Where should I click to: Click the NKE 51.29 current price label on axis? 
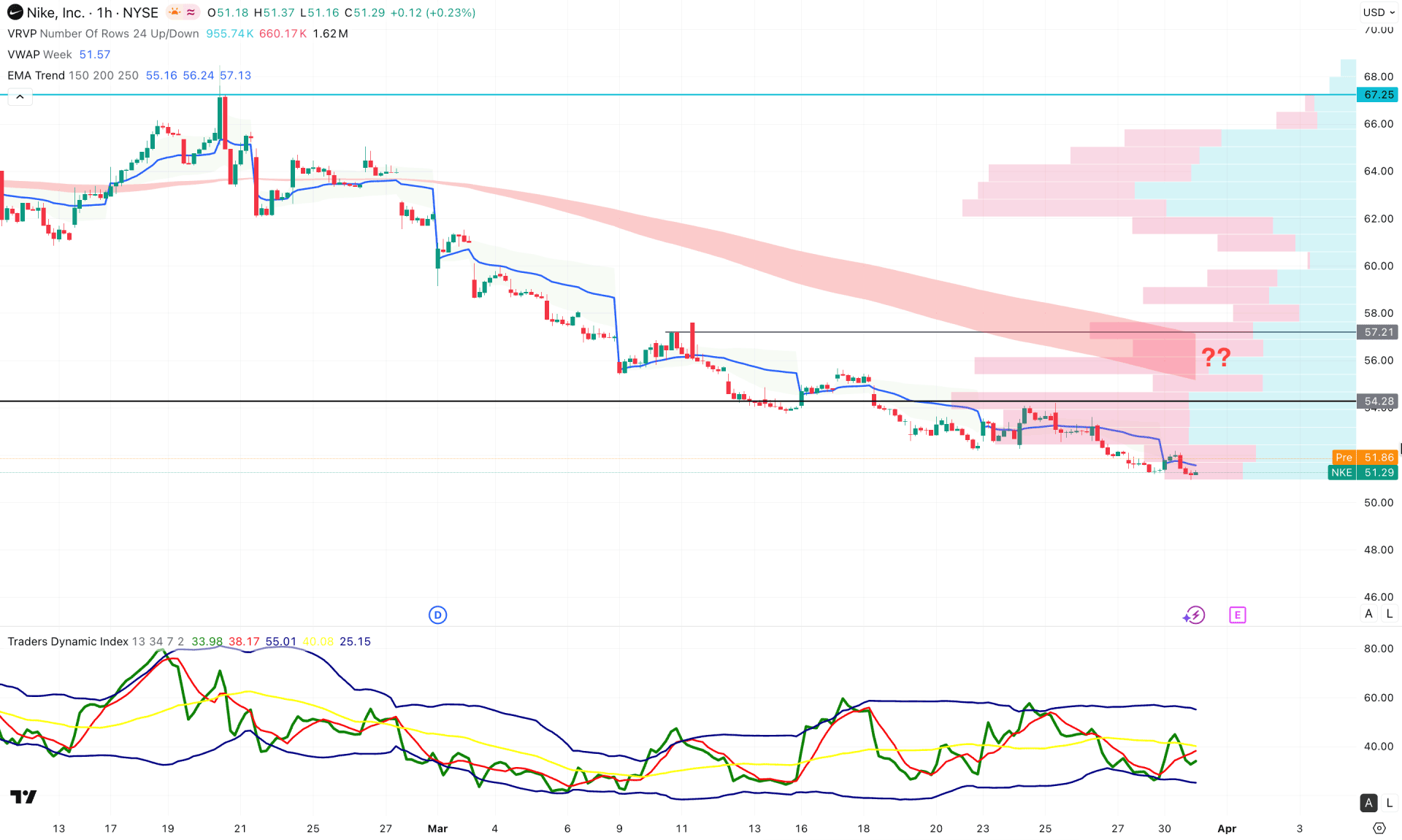1363,472
